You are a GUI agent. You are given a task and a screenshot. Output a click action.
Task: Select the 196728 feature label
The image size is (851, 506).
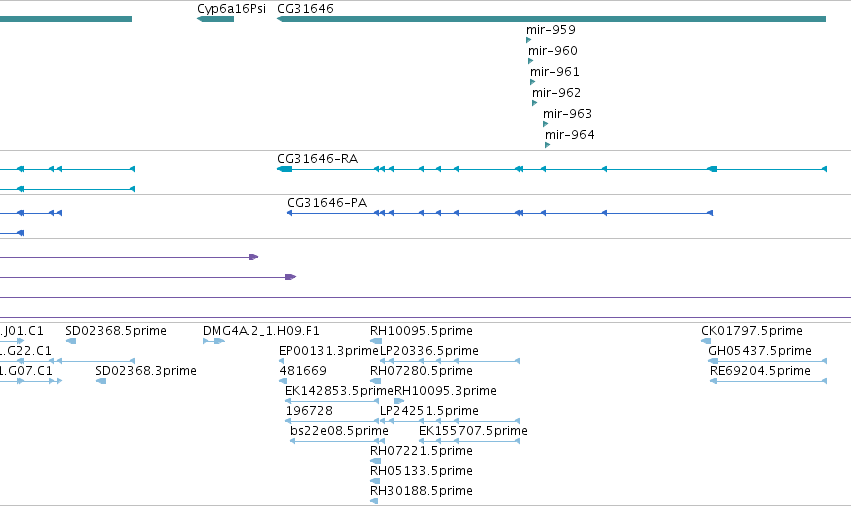click(x=309, y=411)
